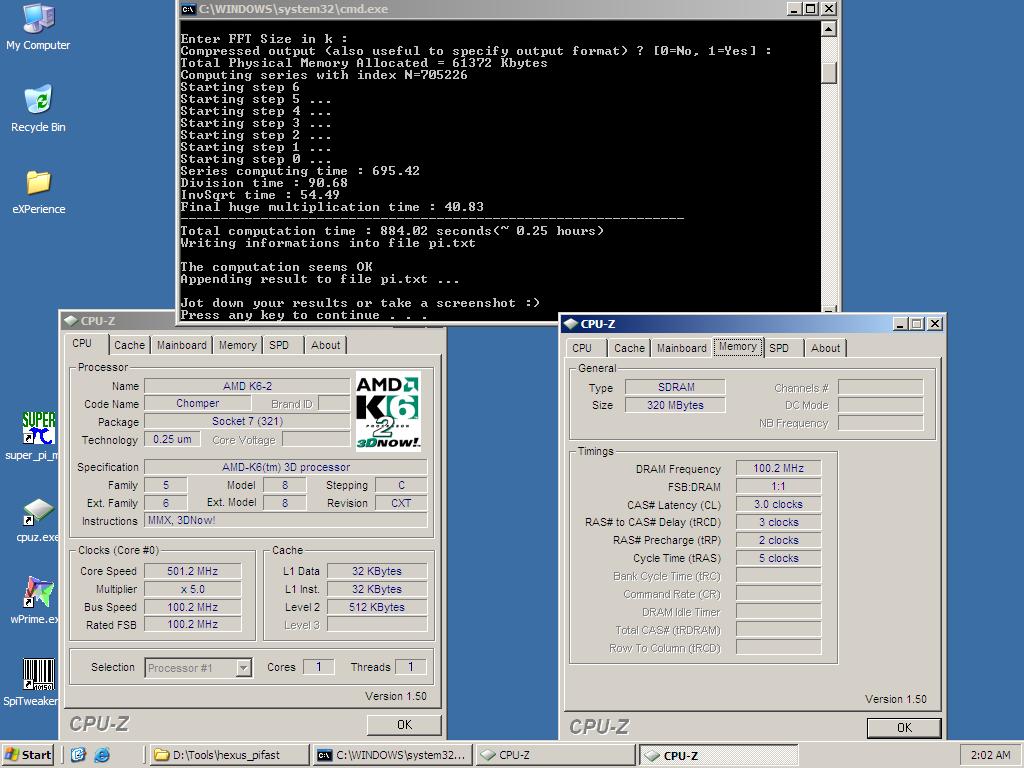Click the cmd.exe scrollbar up arrow

(828, 29)
